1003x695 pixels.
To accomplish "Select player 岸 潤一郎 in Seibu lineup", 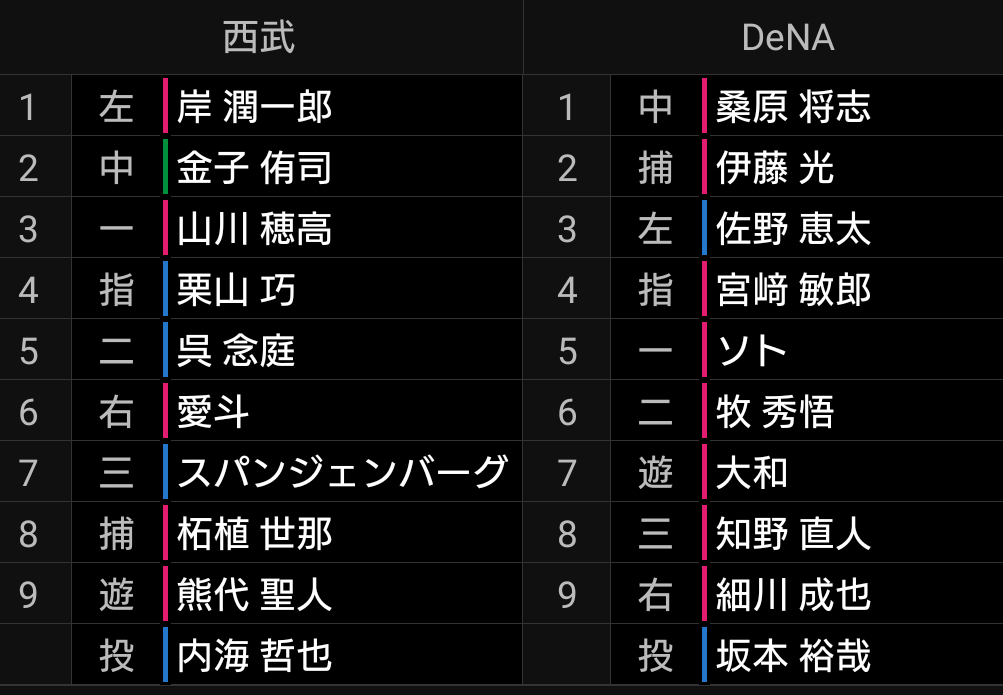I will pos(254,106).
